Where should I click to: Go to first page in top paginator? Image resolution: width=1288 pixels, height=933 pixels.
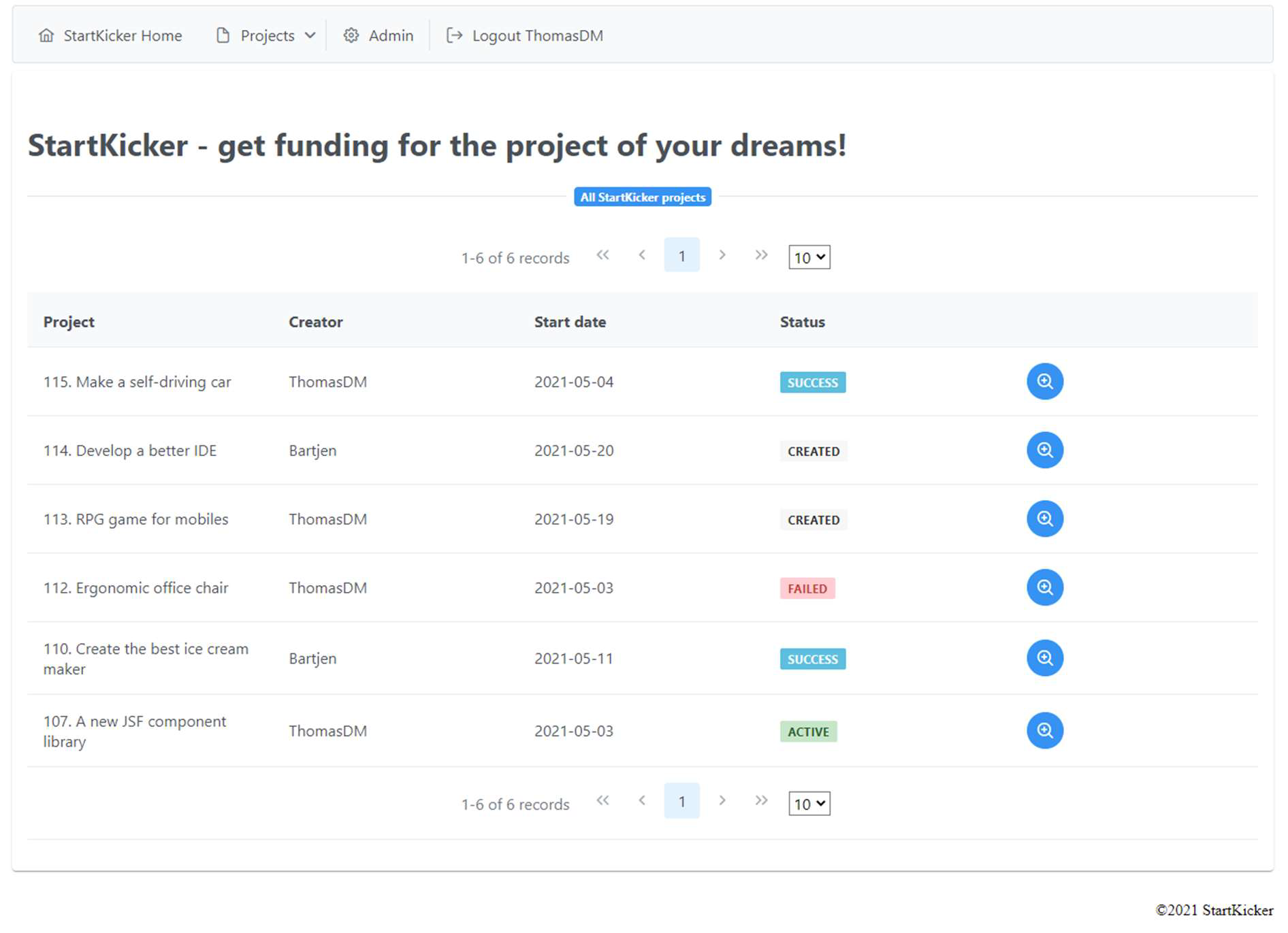[x=602, y=255]
